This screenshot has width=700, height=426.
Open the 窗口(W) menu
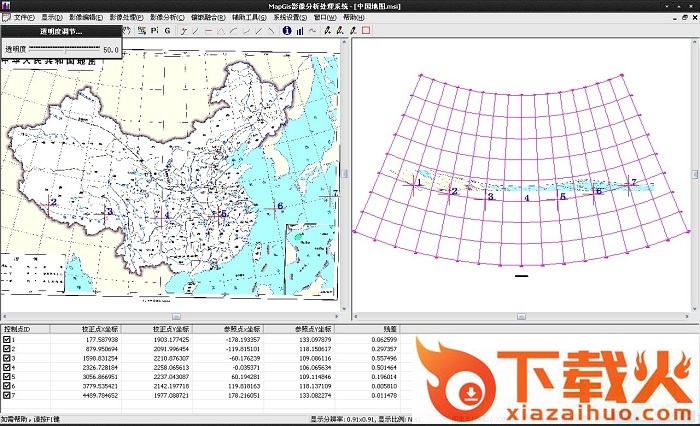point(325,17)
